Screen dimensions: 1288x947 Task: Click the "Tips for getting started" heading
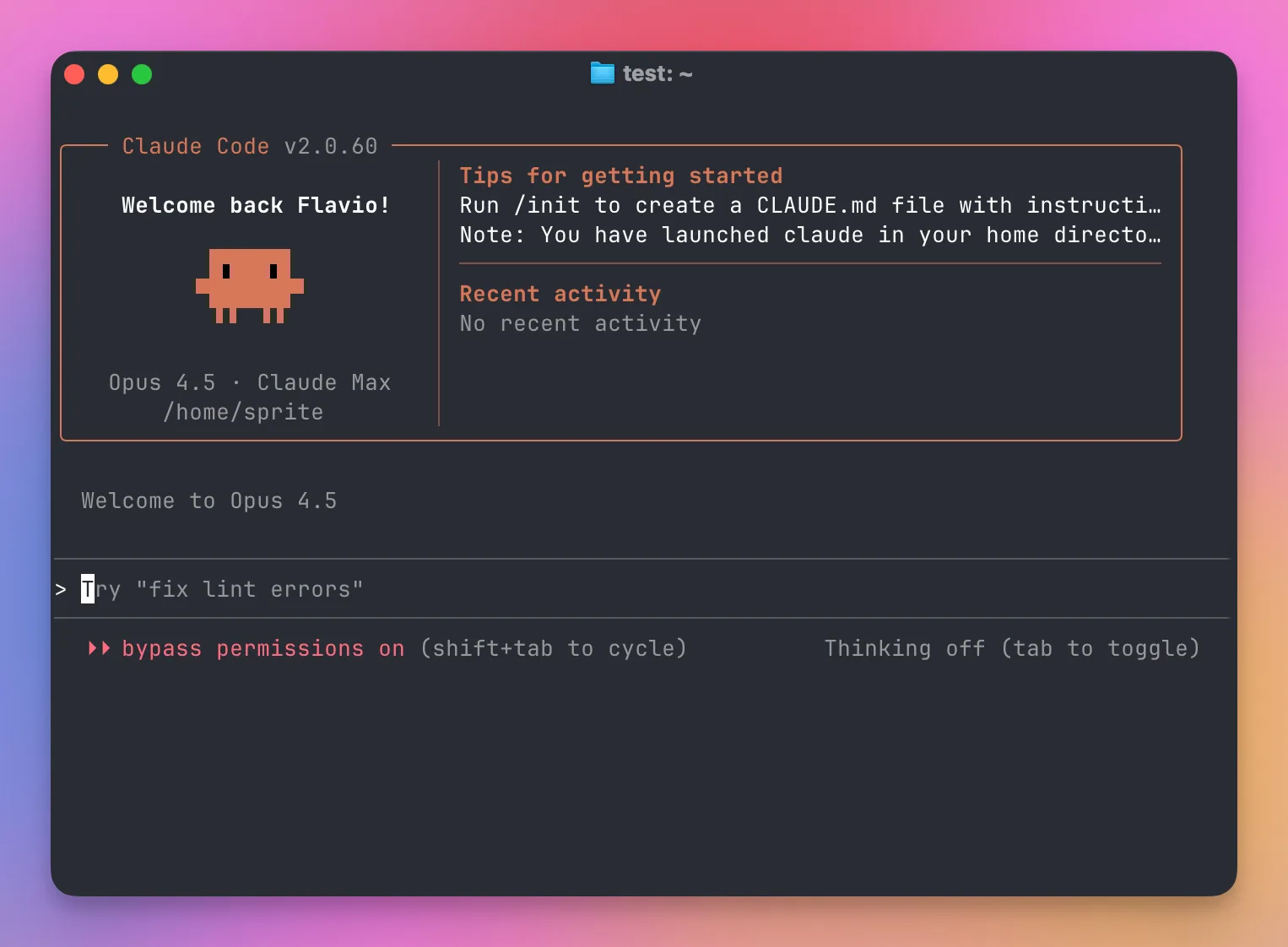click(x=621, y=176)
